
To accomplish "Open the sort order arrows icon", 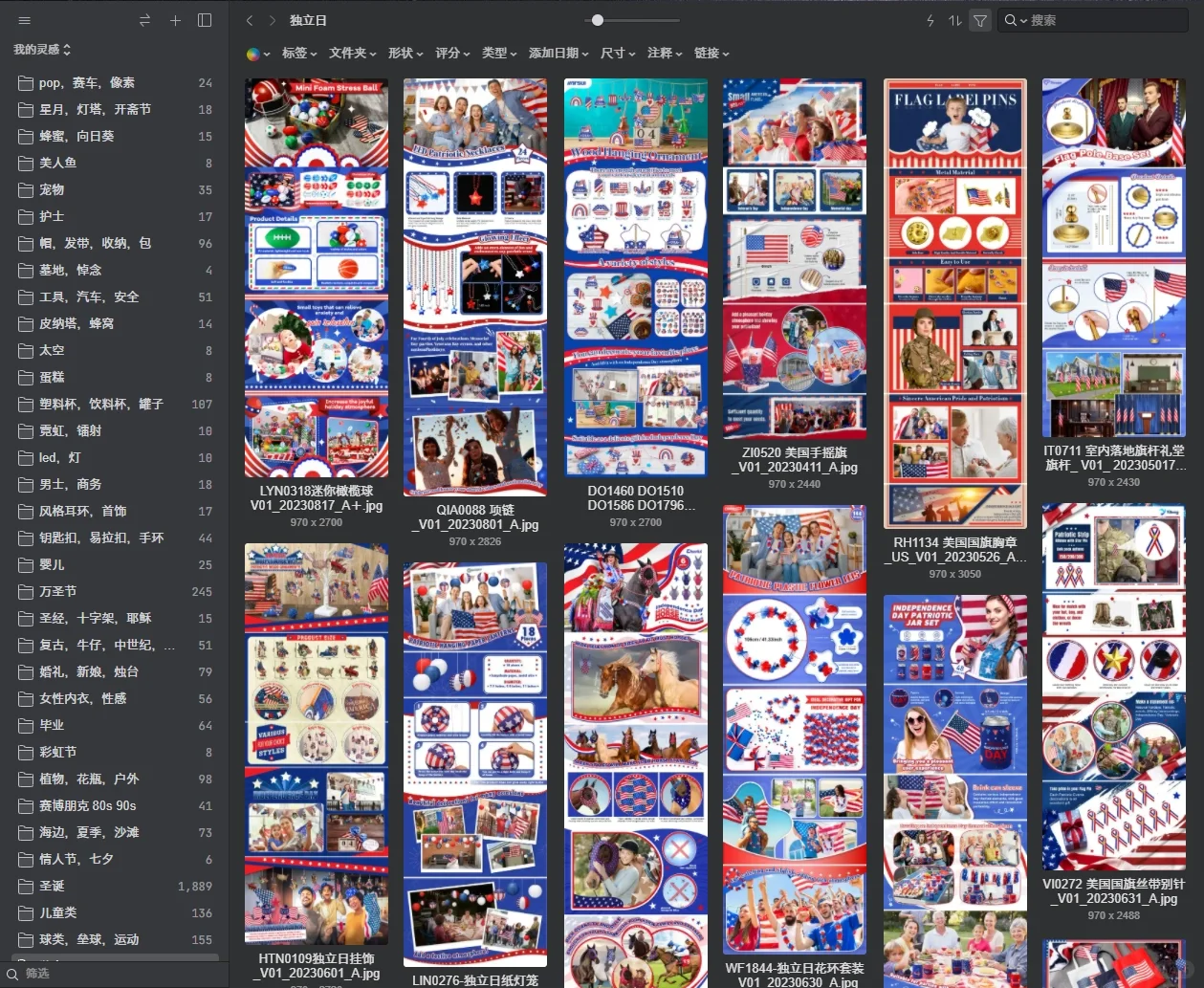I will [955, 20].
